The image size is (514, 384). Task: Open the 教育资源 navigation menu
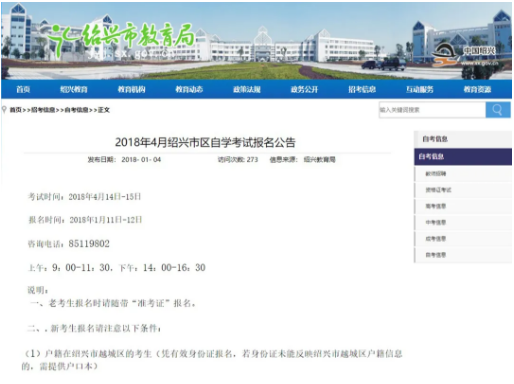pyautogui.click(x=477, y=89)
